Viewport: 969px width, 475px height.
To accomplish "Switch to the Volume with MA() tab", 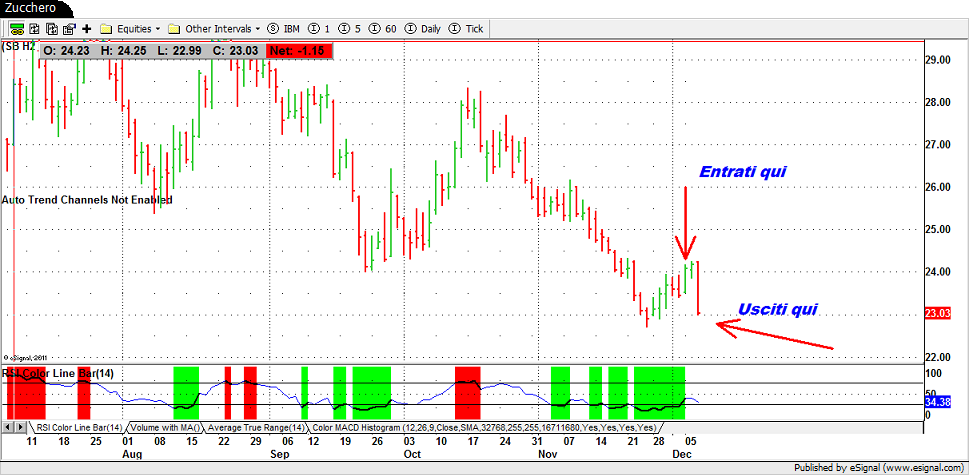I will click(x=163, y=427).
